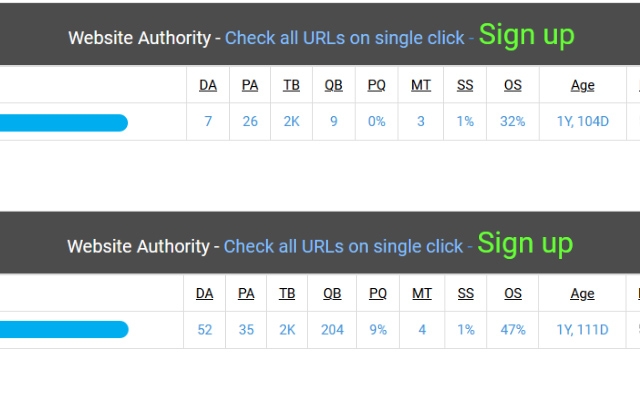Open 'Check all URLs on single click' lower link
Viewport: 640px width, 400px height.
[x=343, y=247]
